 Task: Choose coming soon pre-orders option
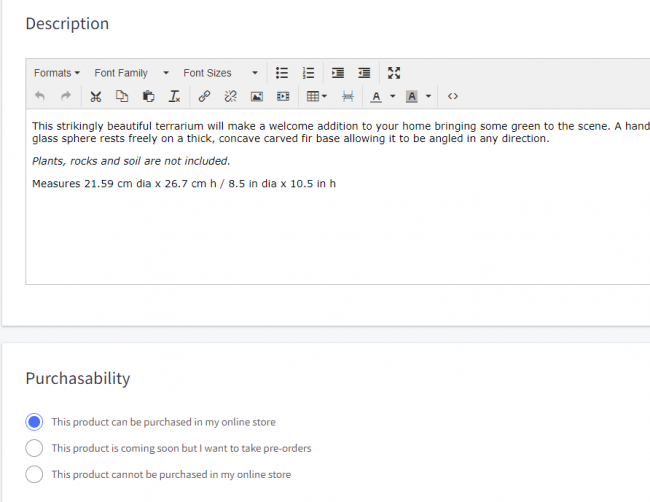(35, 448)
